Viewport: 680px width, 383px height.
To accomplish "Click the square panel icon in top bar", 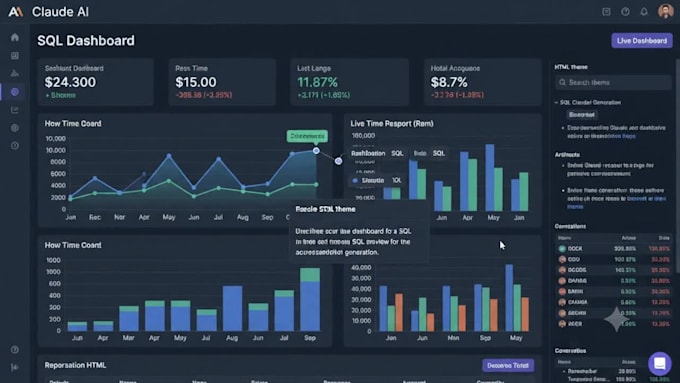I will point(606,12).
